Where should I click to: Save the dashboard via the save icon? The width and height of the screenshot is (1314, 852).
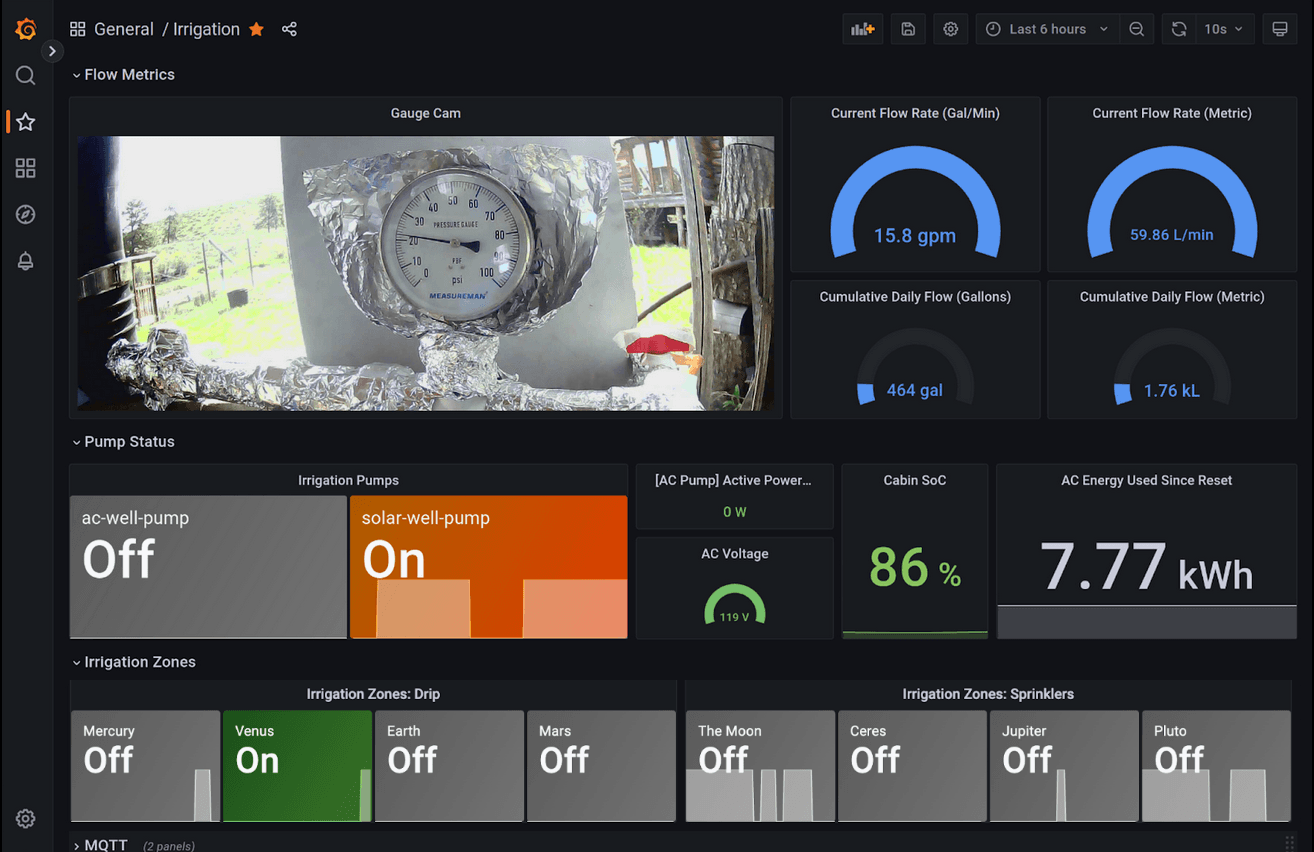pyautogui.click(x=907, y=28)
